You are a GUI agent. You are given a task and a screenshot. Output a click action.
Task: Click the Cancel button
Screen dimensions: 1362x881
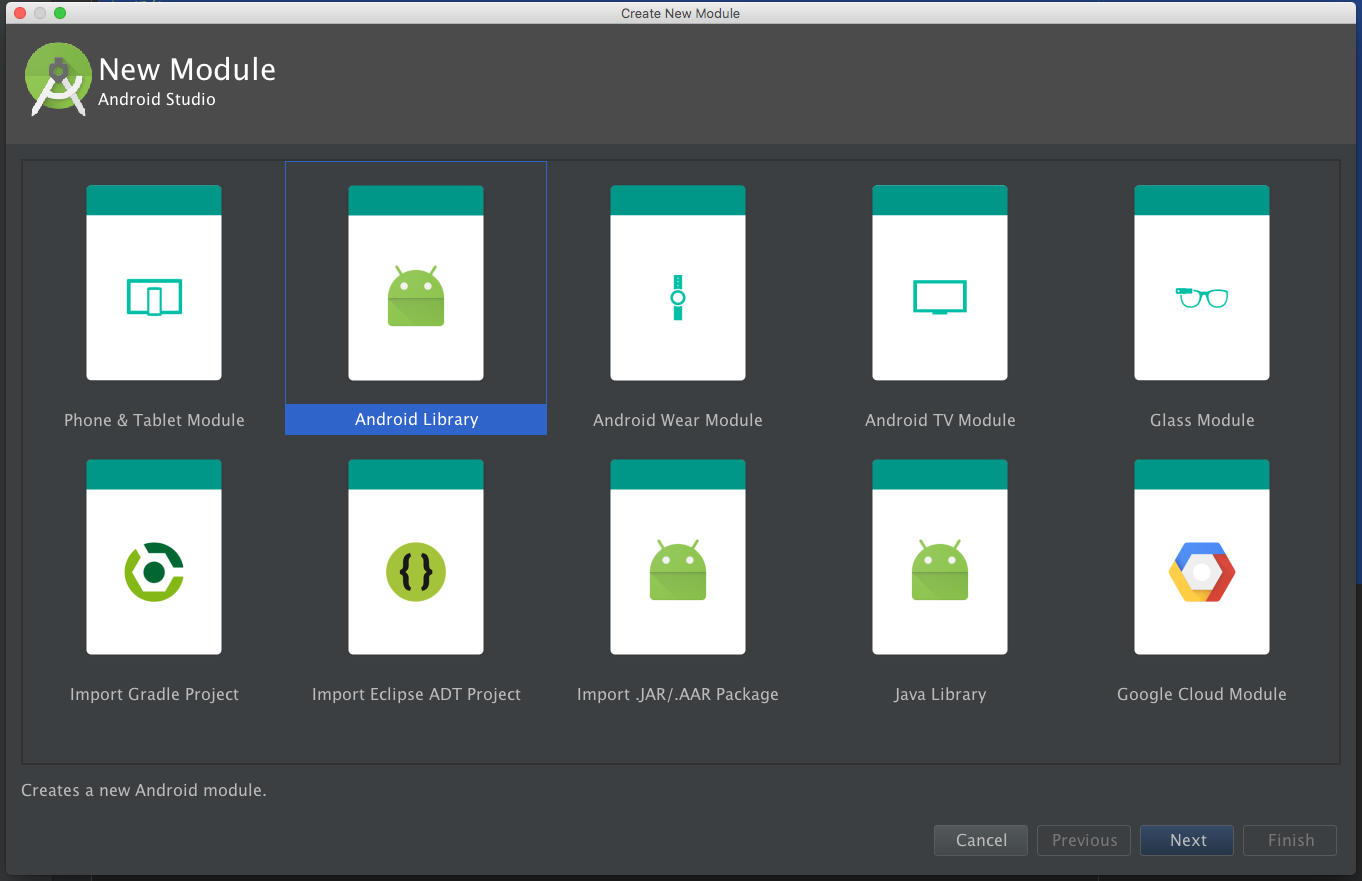click(981, 840)
